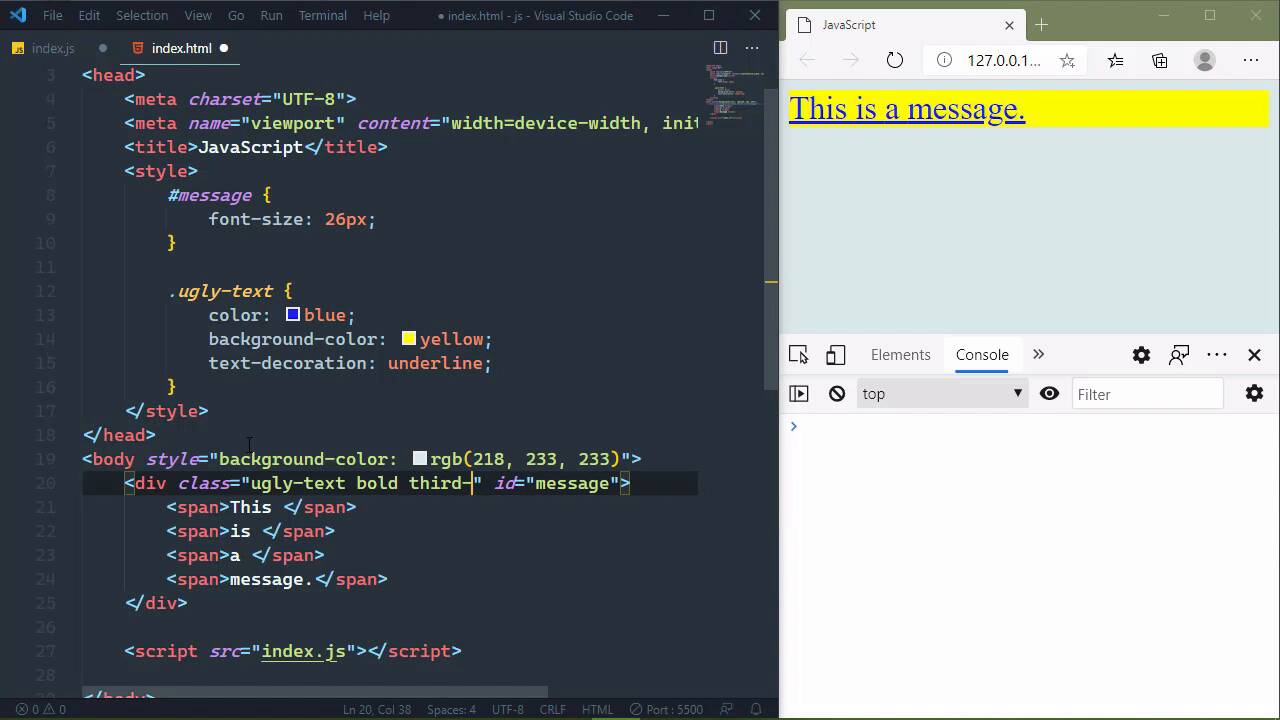Viewport: 1280px width, 720px height.
Task: Toggle the console sidebar
Action: [799, 394]
